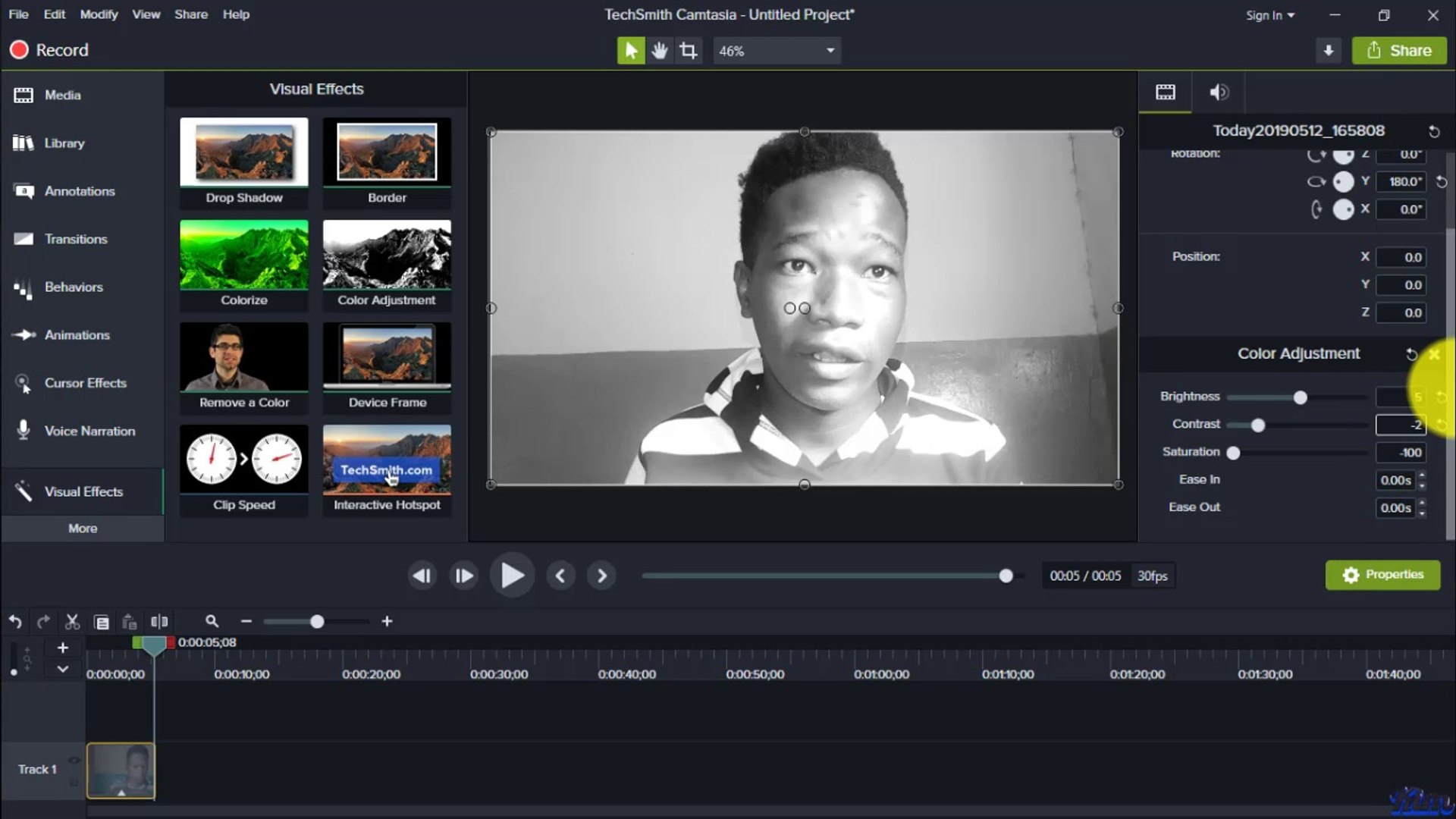
Task: Click the Brightness slider handle
Action: [x=1301, y=397]
